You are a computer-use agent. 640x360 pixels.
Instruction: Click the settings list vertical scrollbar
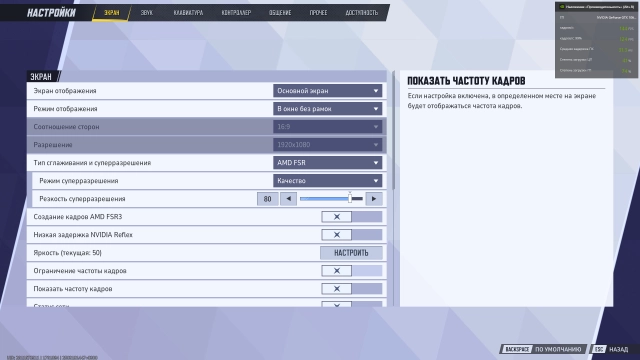(393, 131)
